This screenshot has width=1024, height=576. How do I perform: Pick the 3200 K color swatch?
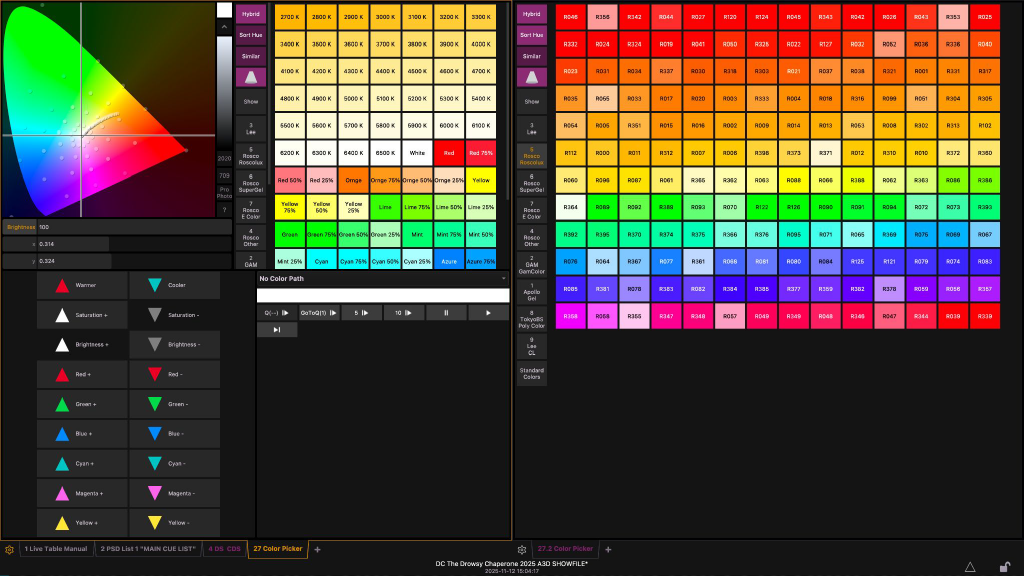point(449,17)
